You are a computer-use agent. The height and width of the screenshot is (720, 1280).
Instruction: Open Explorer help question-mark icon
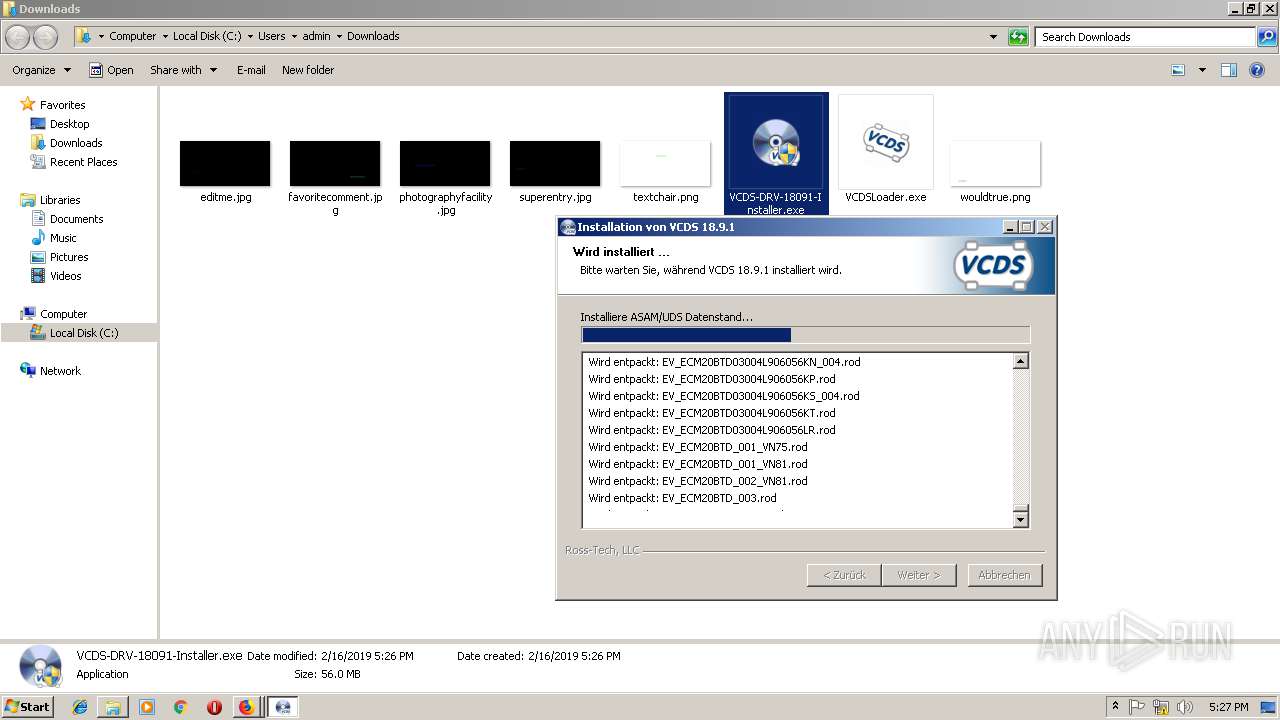tap(1257, 70)
